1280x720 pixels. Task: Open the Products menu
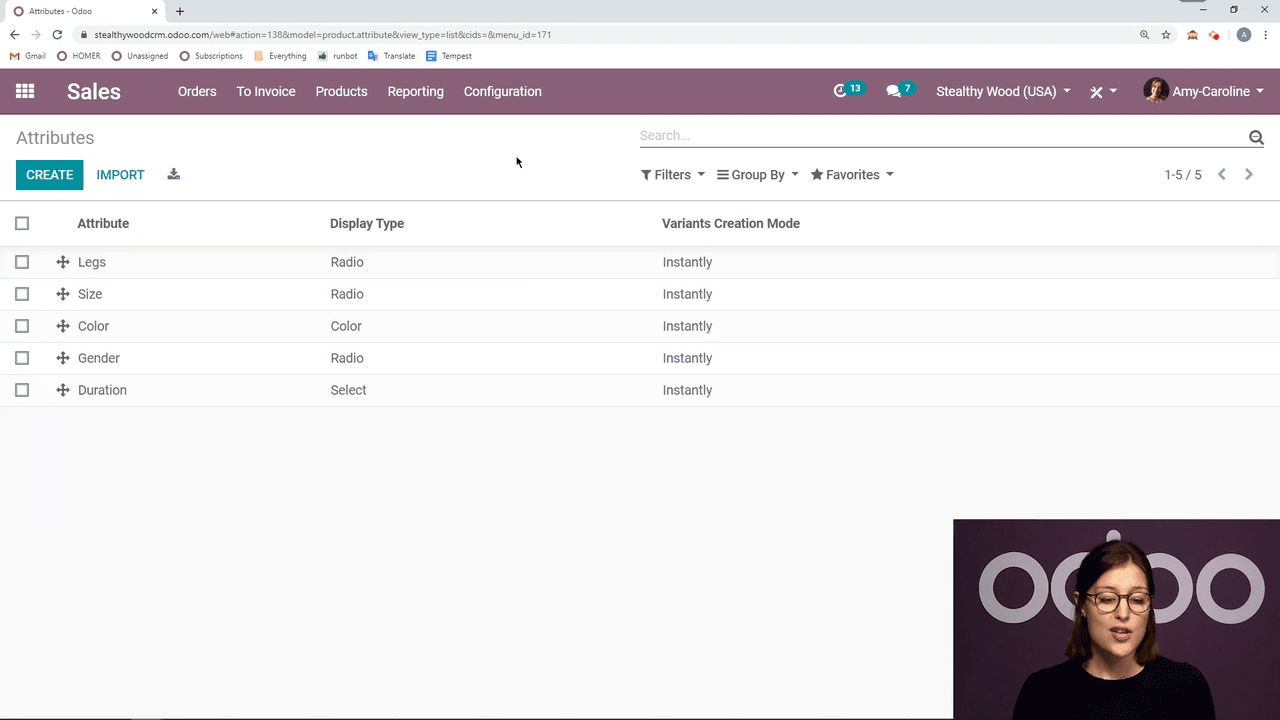341,91
